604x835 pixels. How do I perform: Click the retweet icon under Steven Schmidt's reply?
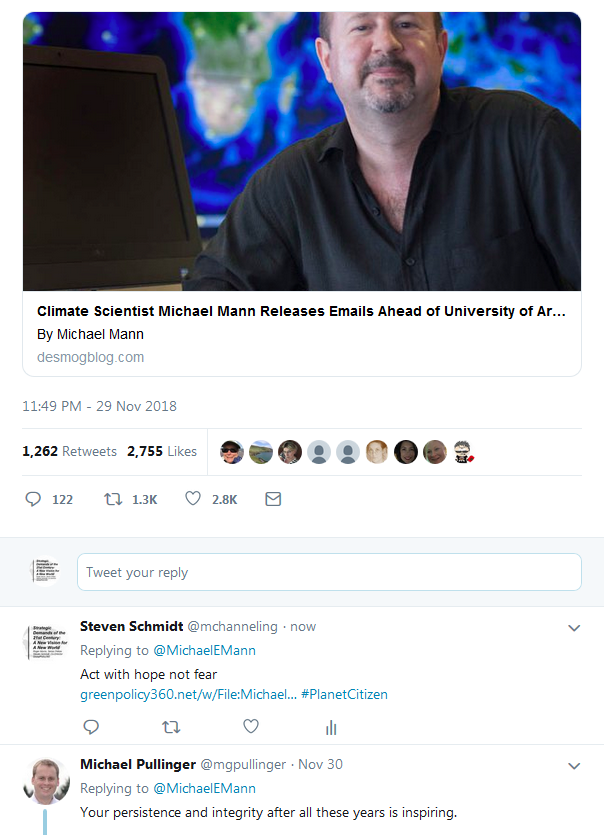171,726
